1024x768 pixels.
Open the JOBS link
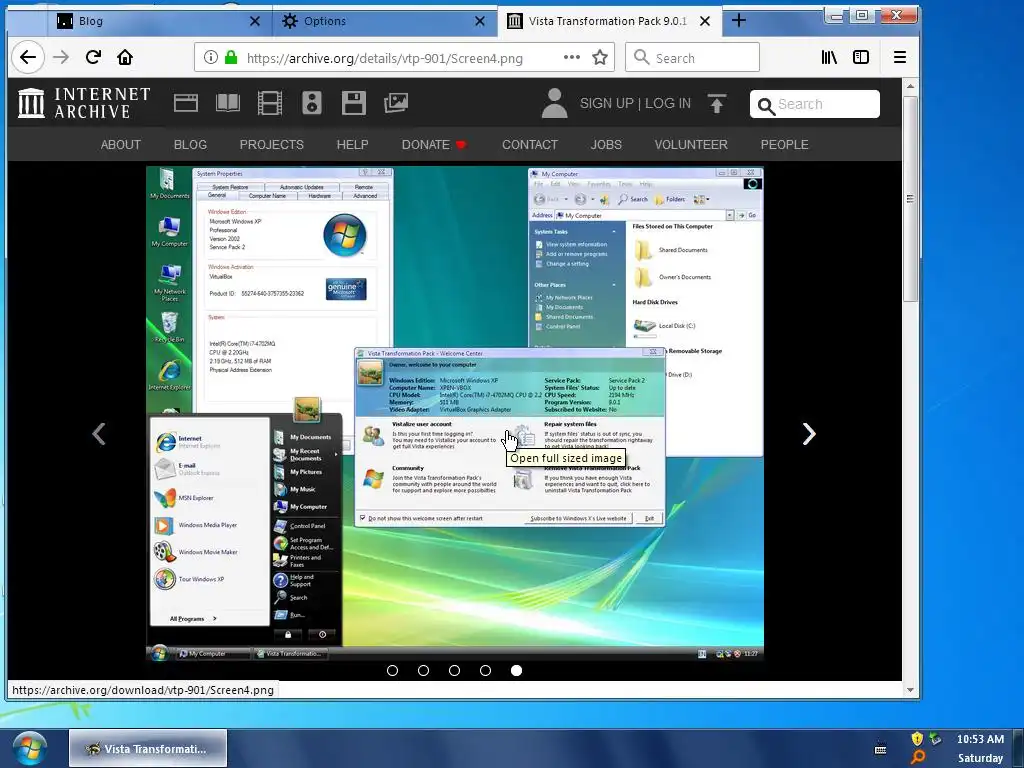tap(606, 144)
